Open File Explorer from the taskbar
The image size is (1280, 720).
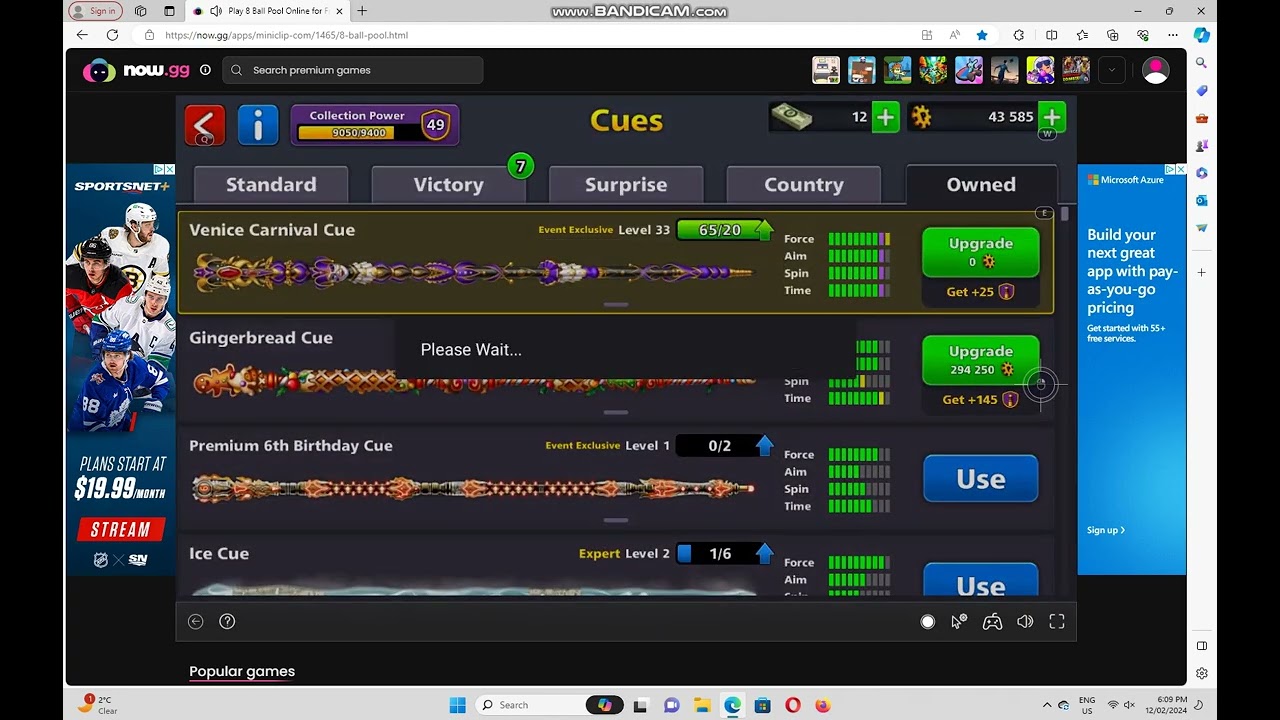pyautogui.click(x=702, y=705)
